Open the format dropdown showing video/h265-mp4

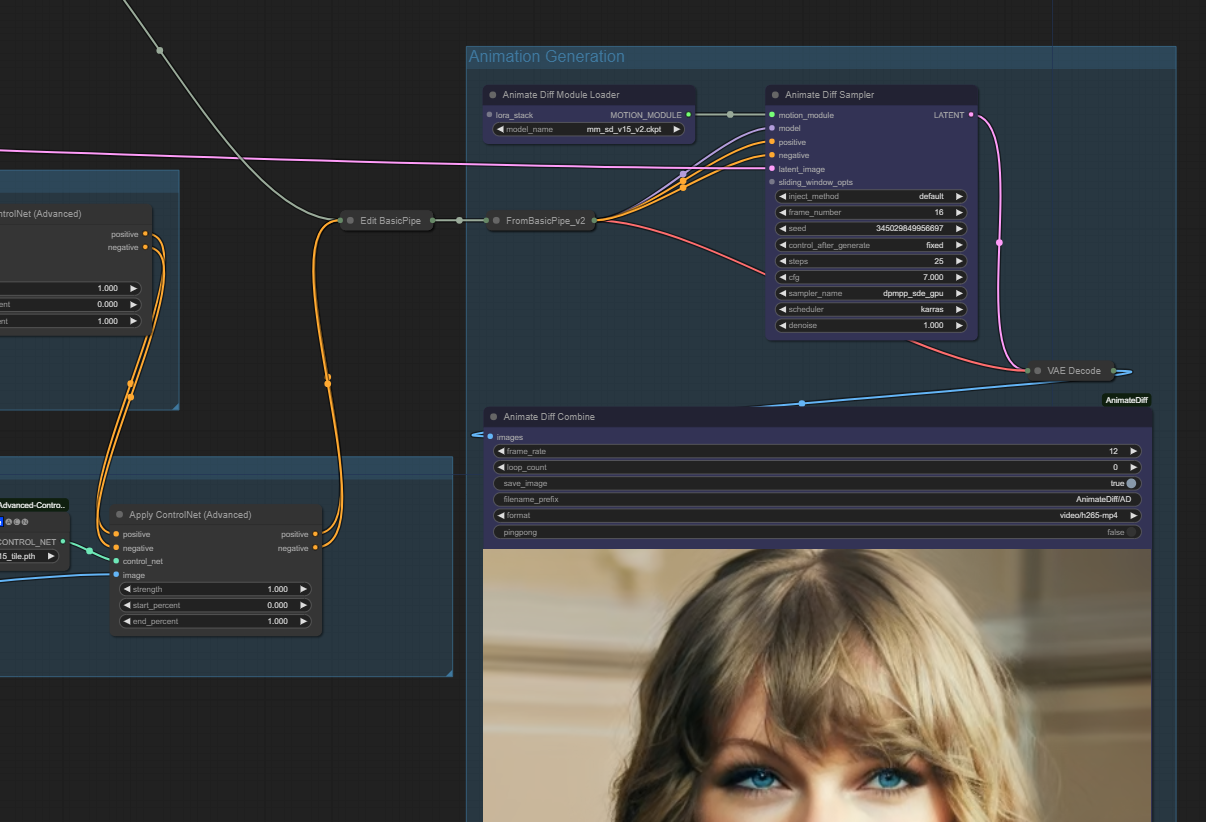coord(817,516)
